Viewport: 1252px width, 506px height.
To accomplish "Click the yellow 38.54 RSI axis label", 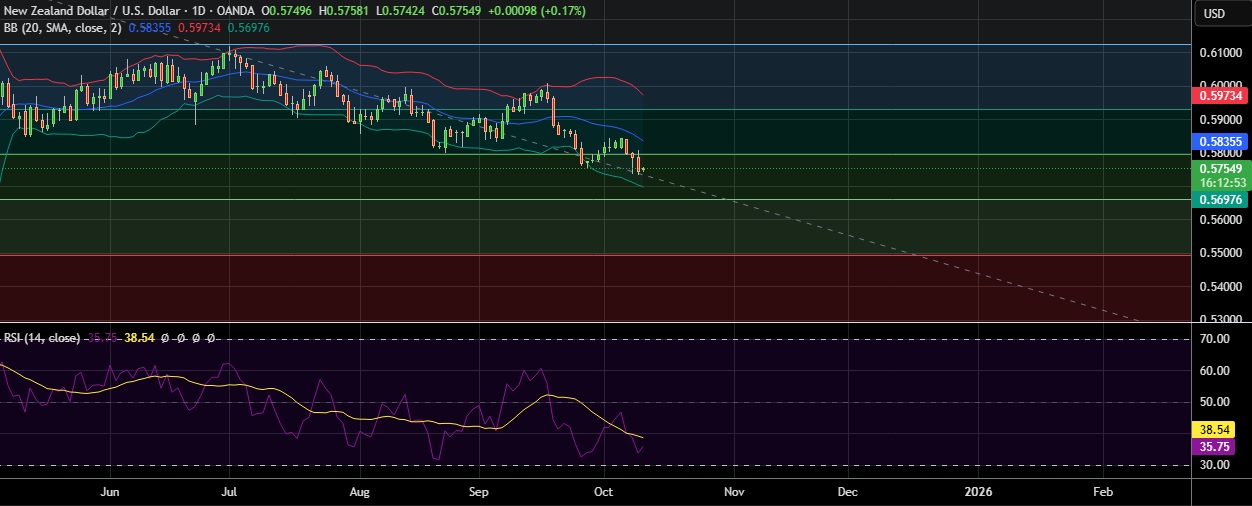I will (x=1215, y=429).
